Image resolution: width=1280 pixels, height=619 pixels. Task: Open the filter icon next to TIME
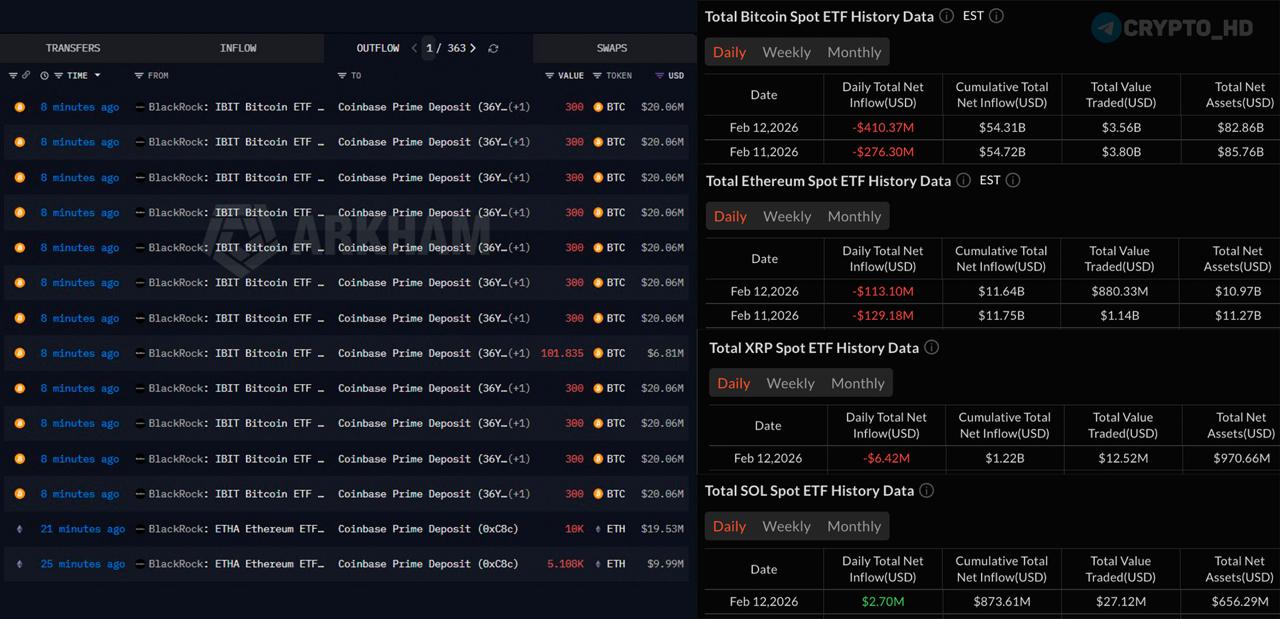(x=58, y=75)
